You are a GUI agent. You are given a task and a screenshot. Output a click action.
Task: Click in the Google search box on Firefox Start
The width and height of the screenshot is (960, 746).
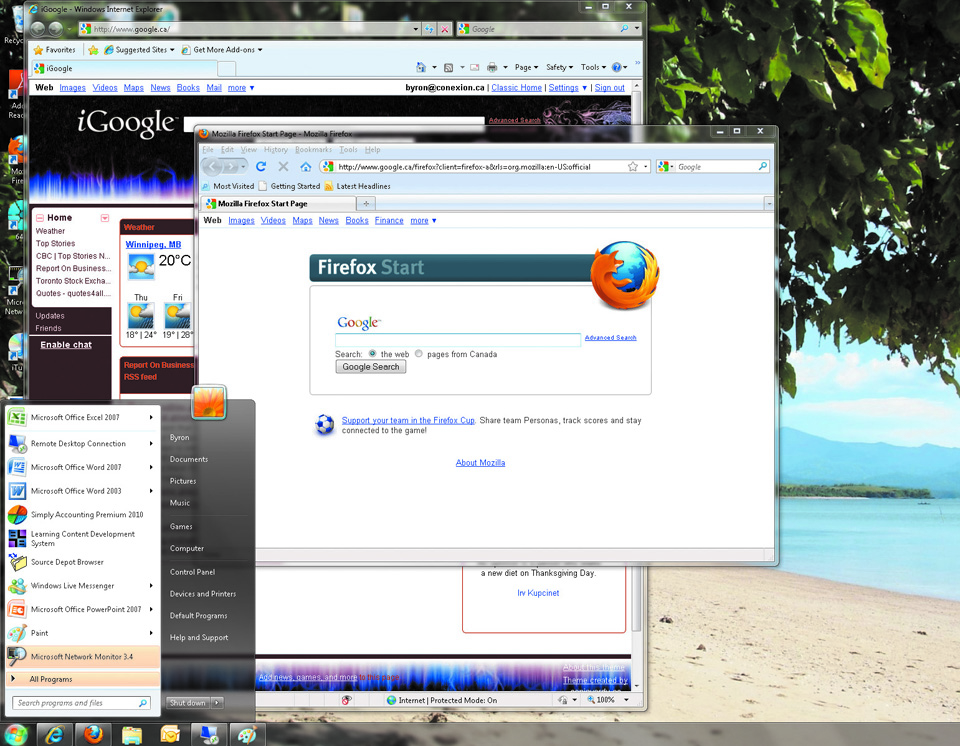coord(458,340)
